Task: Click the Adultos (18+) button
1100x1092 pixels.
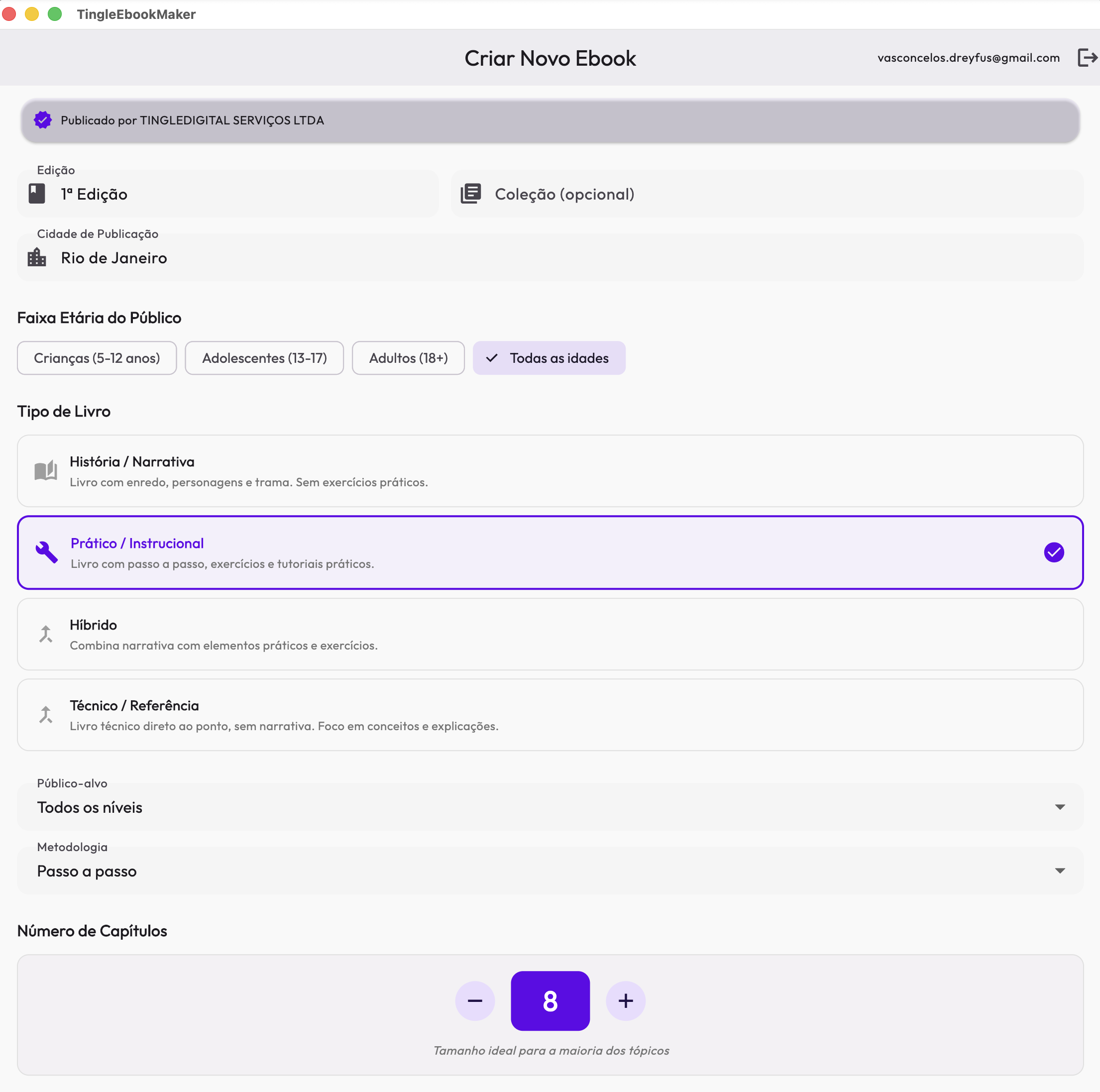Action: [x=408, y=358]
